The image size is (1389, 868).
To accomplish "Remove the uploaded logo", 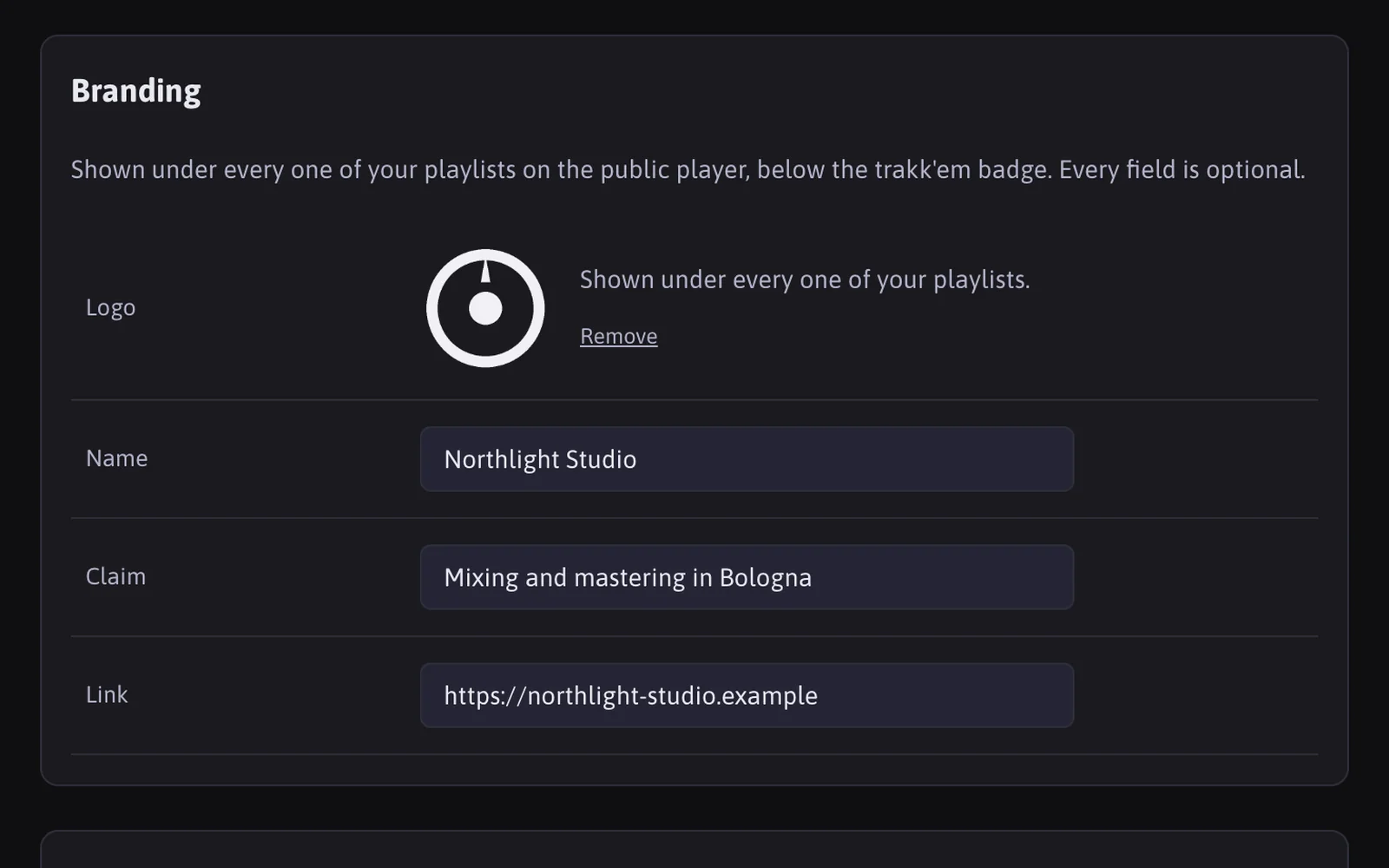I will click(618, 336).
